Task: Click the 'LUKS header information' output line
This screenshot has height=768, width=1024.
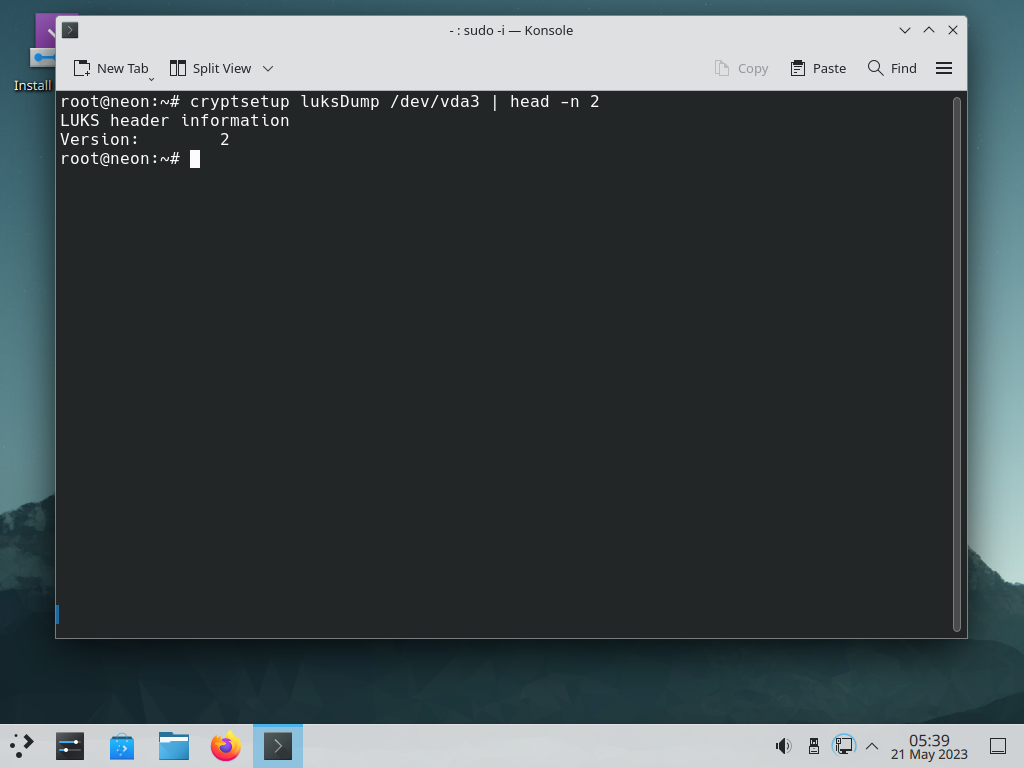Action: (174, 121)
